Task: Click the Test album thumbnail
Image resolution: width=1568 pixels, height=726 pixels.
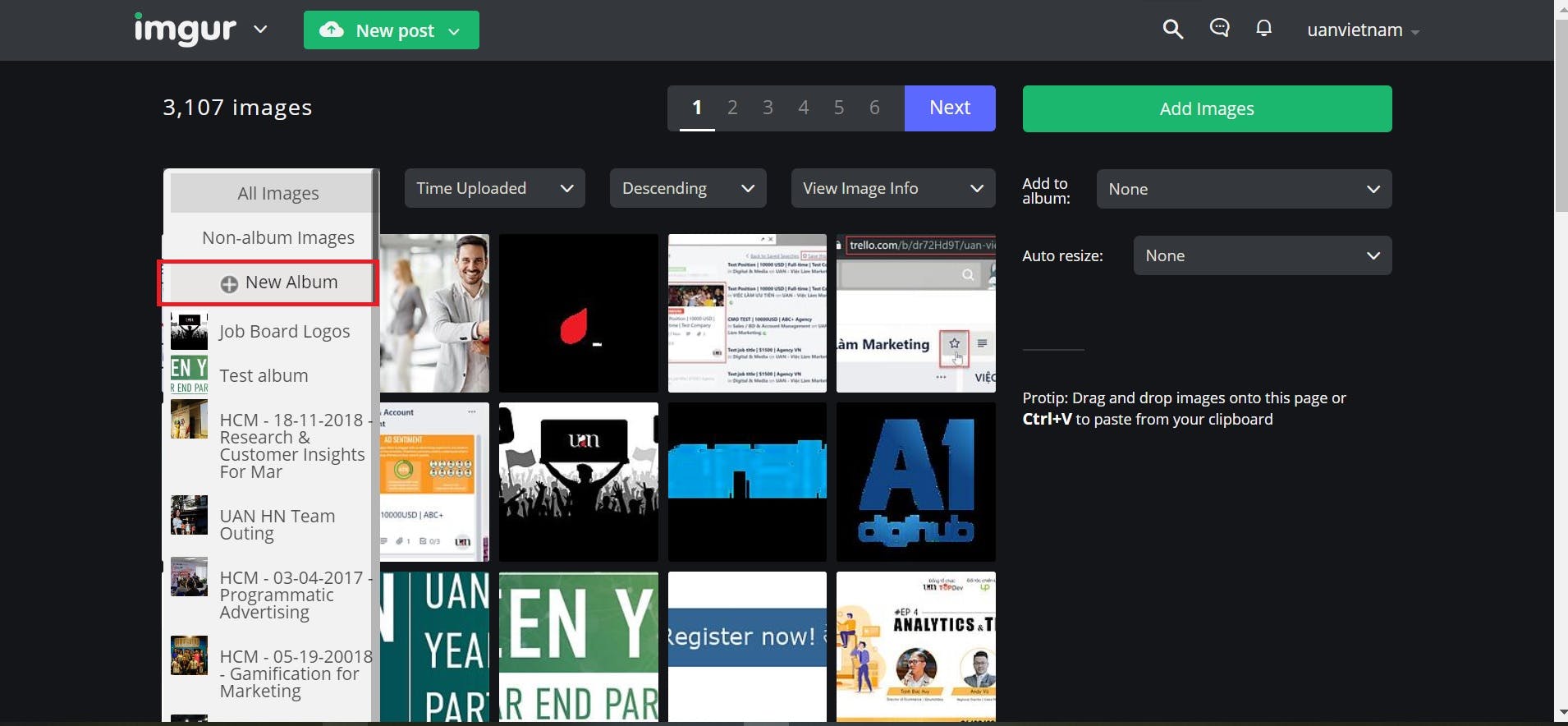Action: coord(189,374)
